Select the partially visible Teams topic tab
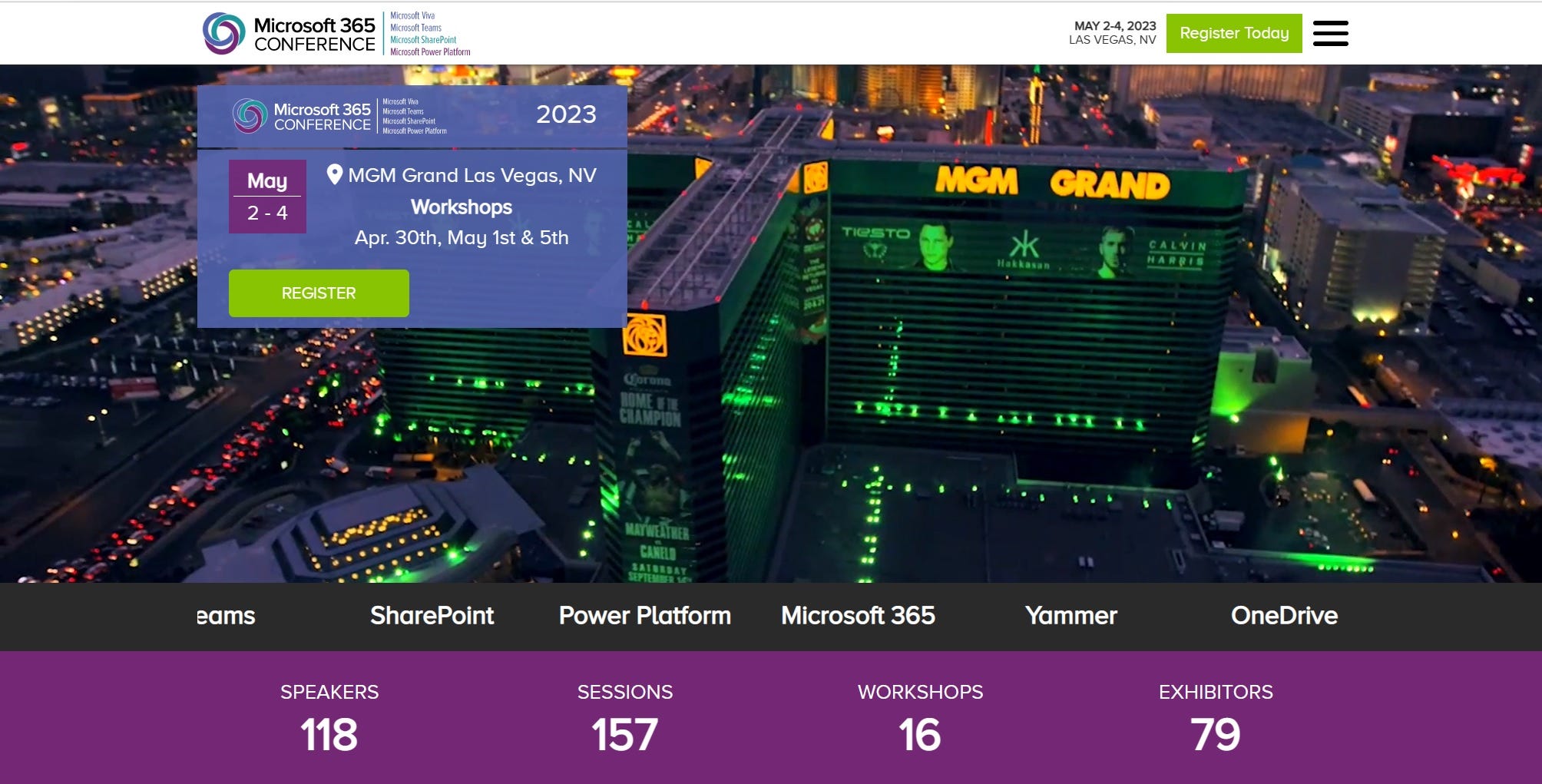1542x784 pixels. tap(226, 615)
